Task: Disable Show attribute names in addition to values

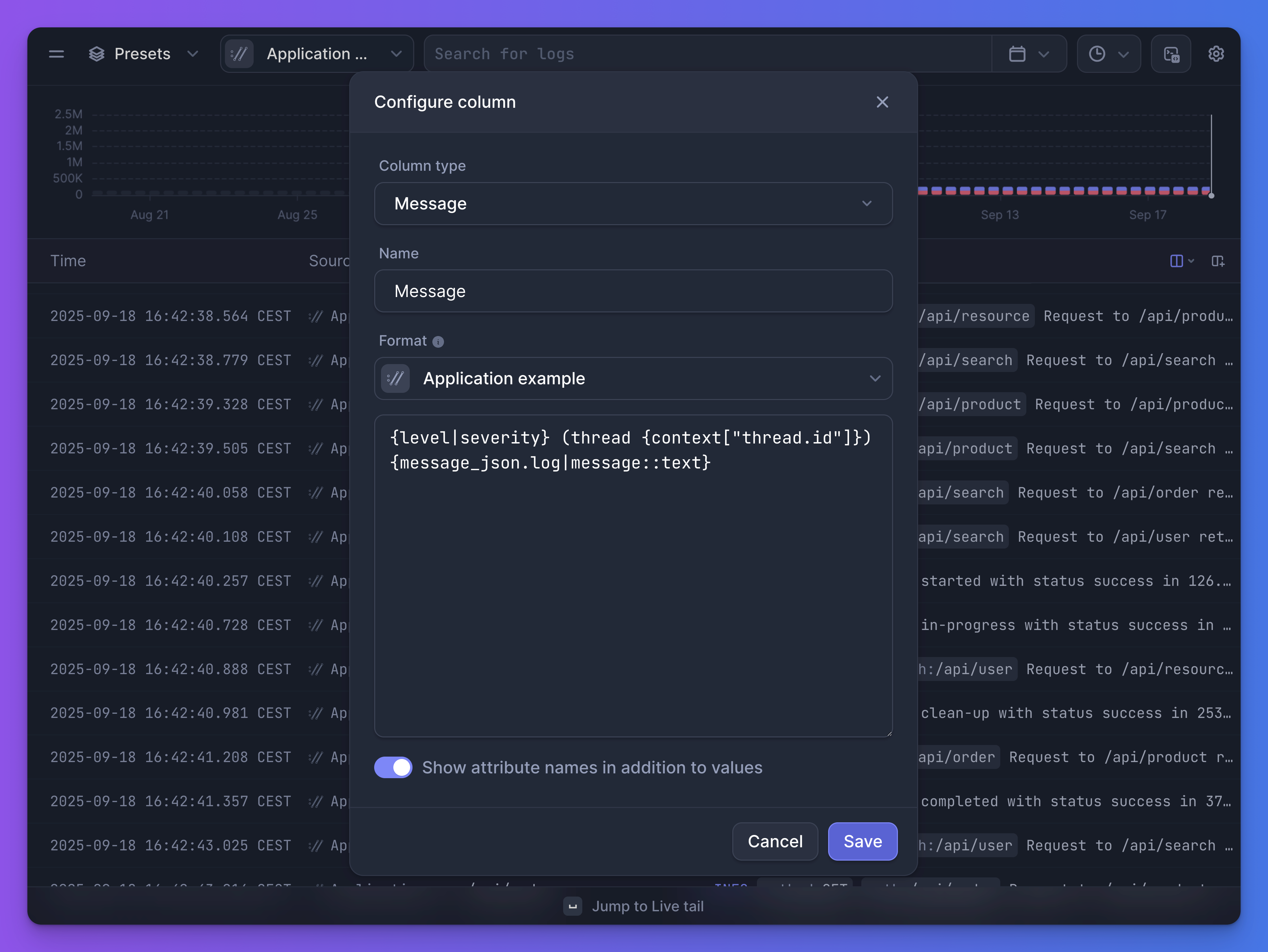Action: pyautogui.click(x=393, y=768)
